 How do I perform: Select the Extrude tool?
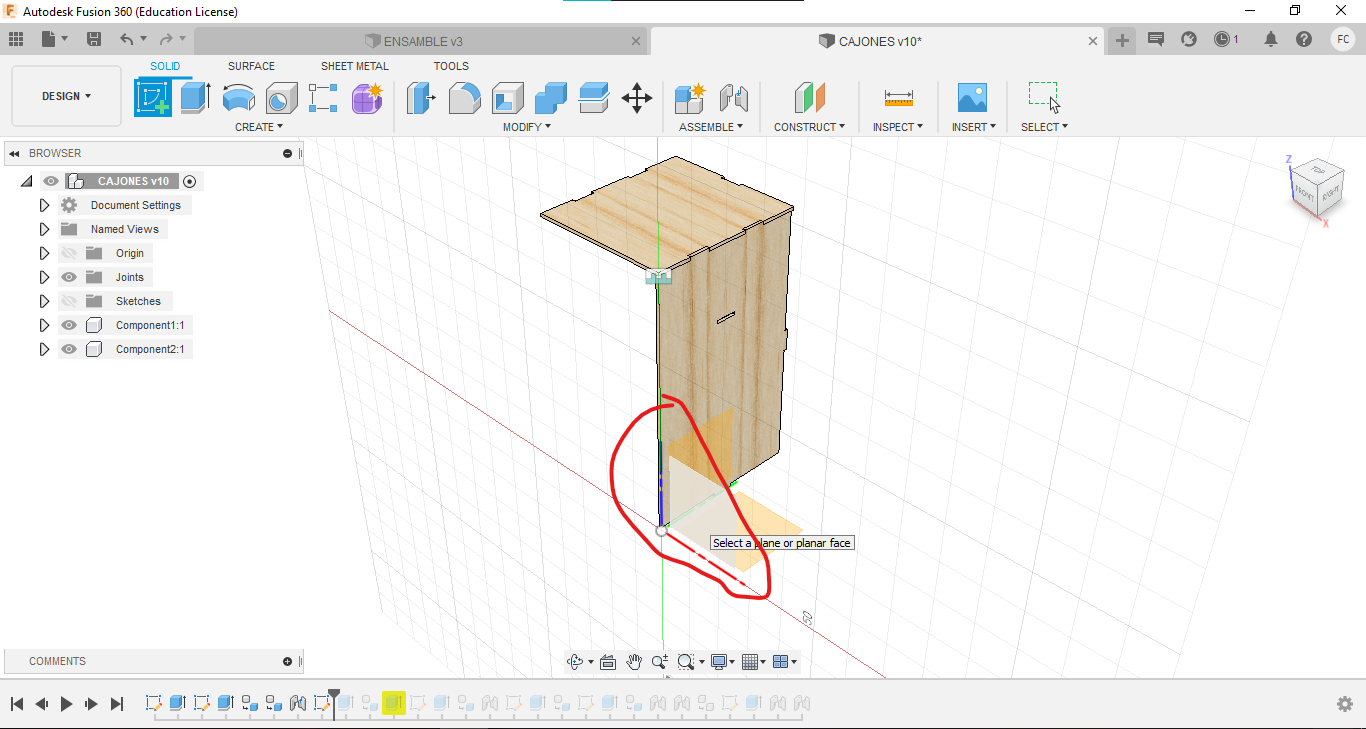(195, 98)
